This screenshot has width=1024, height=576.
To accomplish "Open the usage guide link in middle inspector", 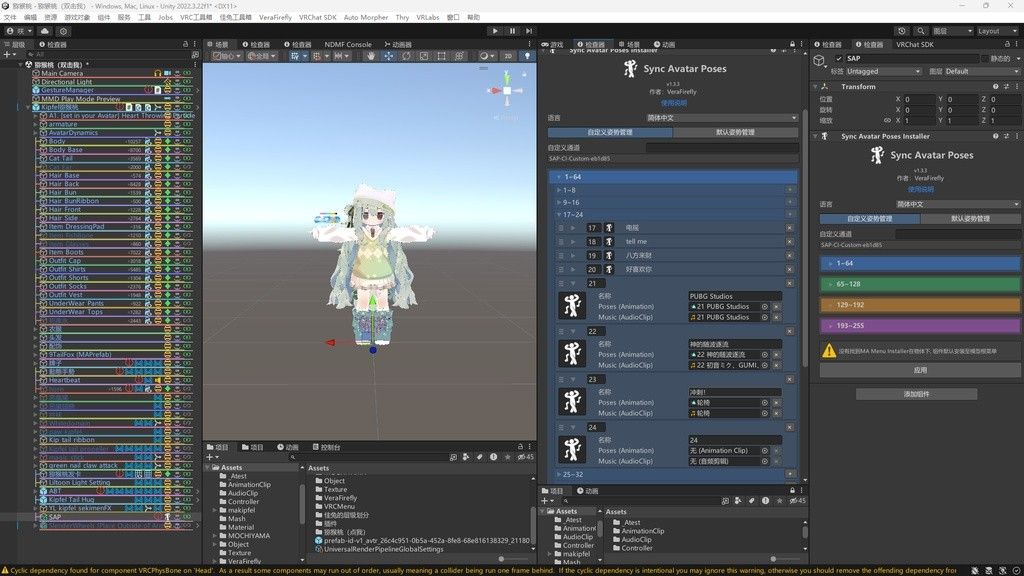I will (673, 103).
